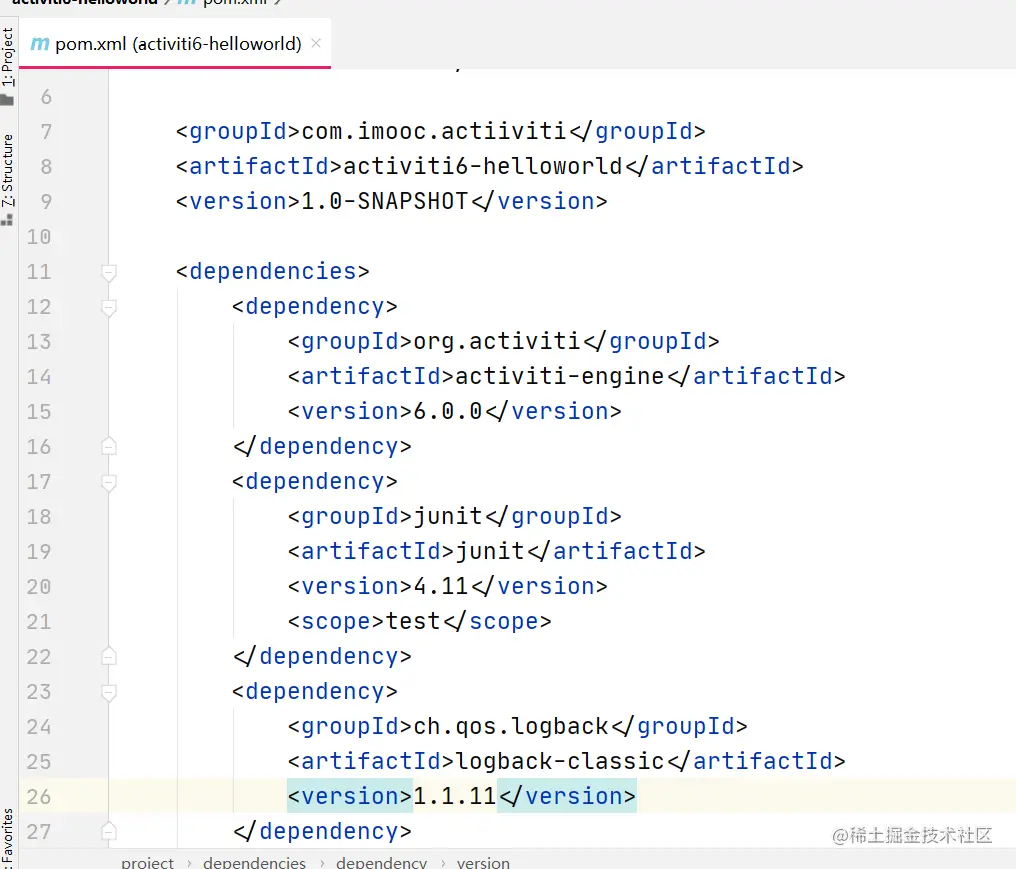Click the Project folder icon in sidebar
Viewport: 1016px width, 869px height.
click(x=7, y=100)
